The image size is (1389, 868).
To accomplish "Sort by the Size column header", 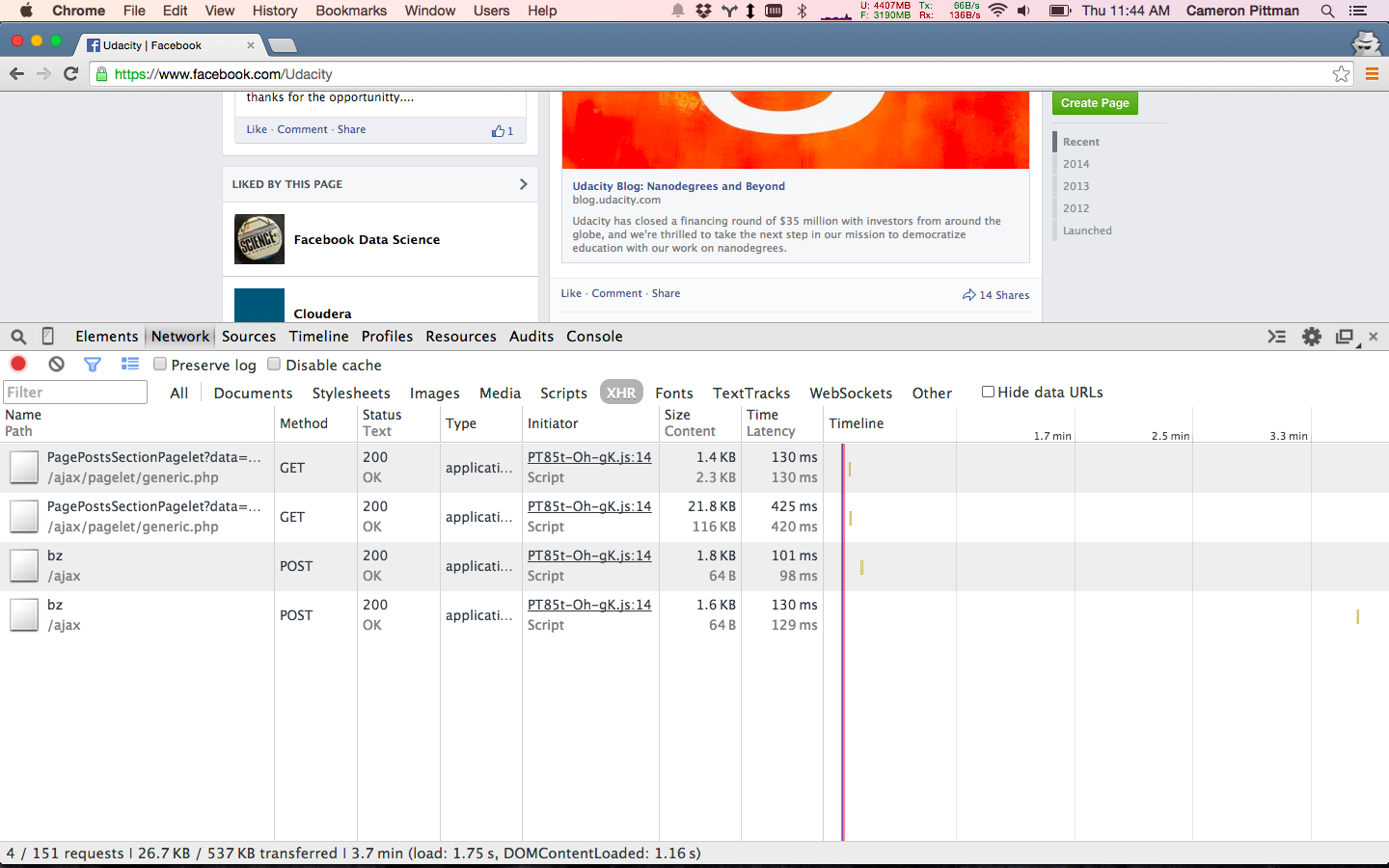I will coord(700,423).
